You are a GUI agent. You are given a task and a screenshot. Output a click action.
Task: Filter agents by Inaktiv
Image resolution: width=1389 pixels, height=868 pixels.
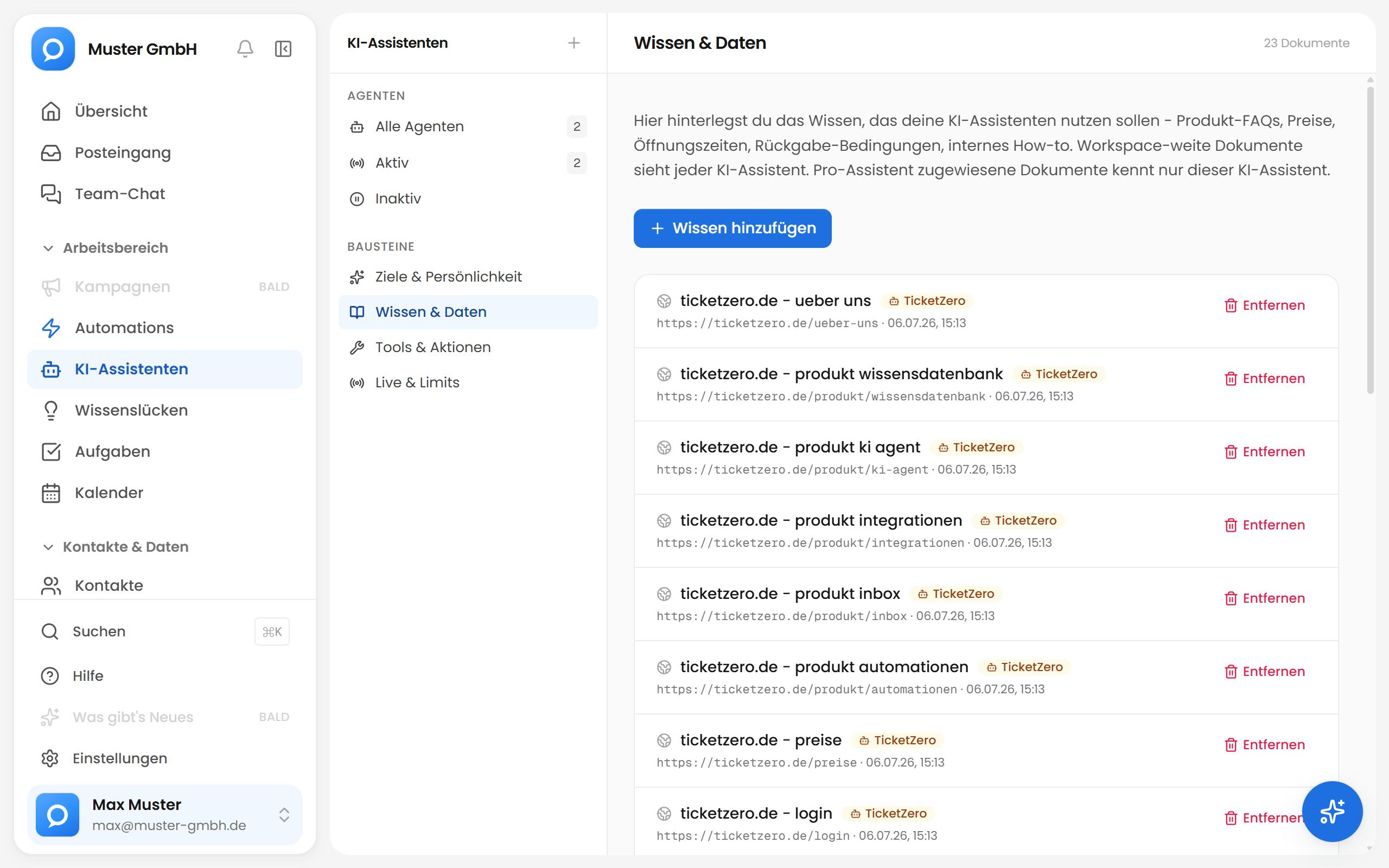(x=468, y=199)
